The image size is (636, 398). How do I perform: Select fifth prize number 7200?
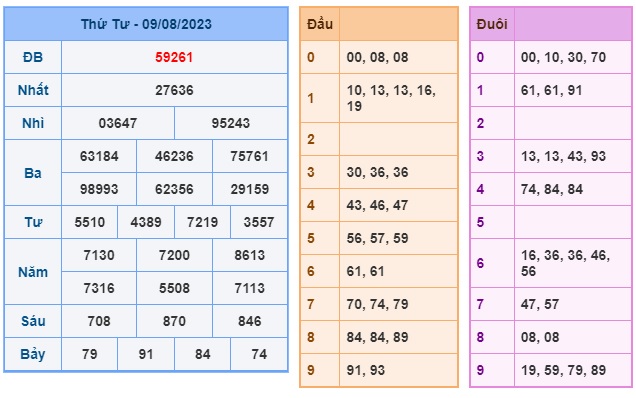point(174,255)
